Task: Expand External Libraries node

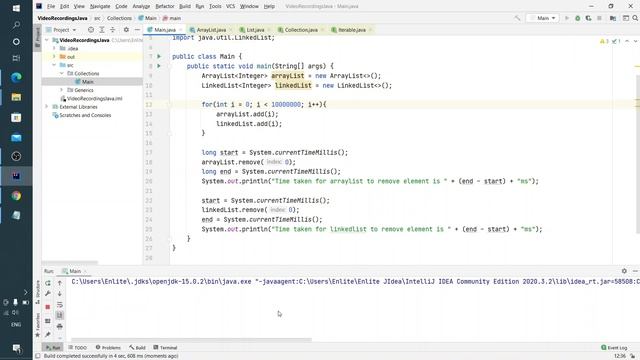Action: [x=47, y=107]
